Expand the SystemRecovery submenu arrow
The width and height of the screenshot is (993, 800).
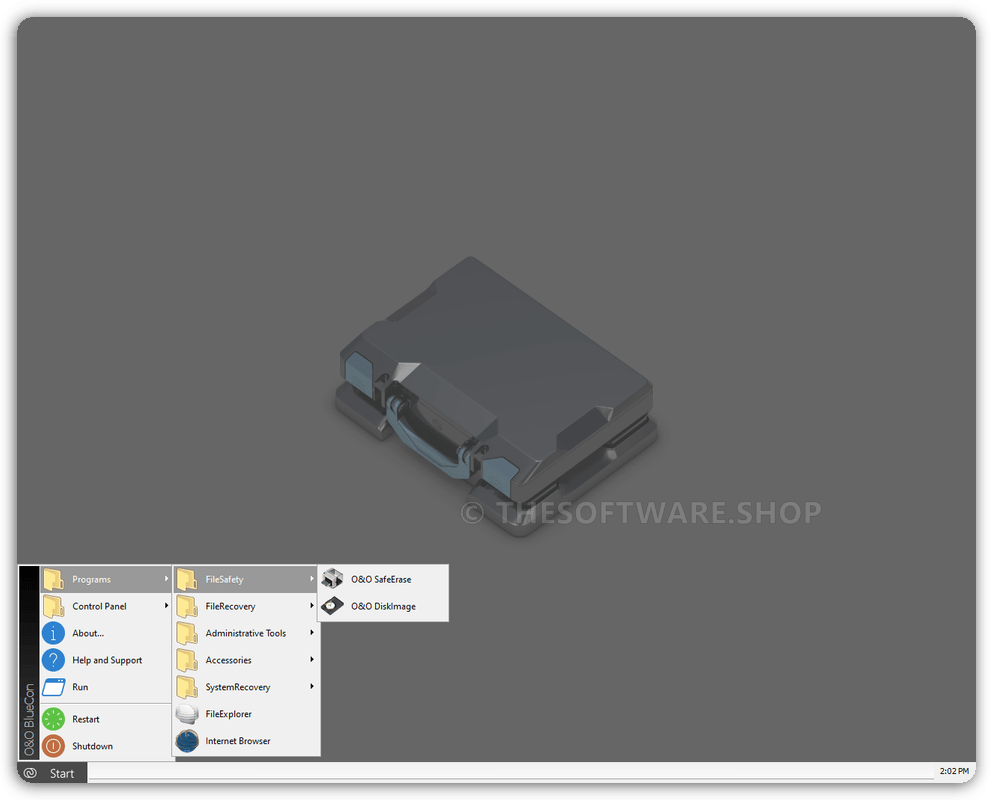pyautogui.click(x=312, y=686)
